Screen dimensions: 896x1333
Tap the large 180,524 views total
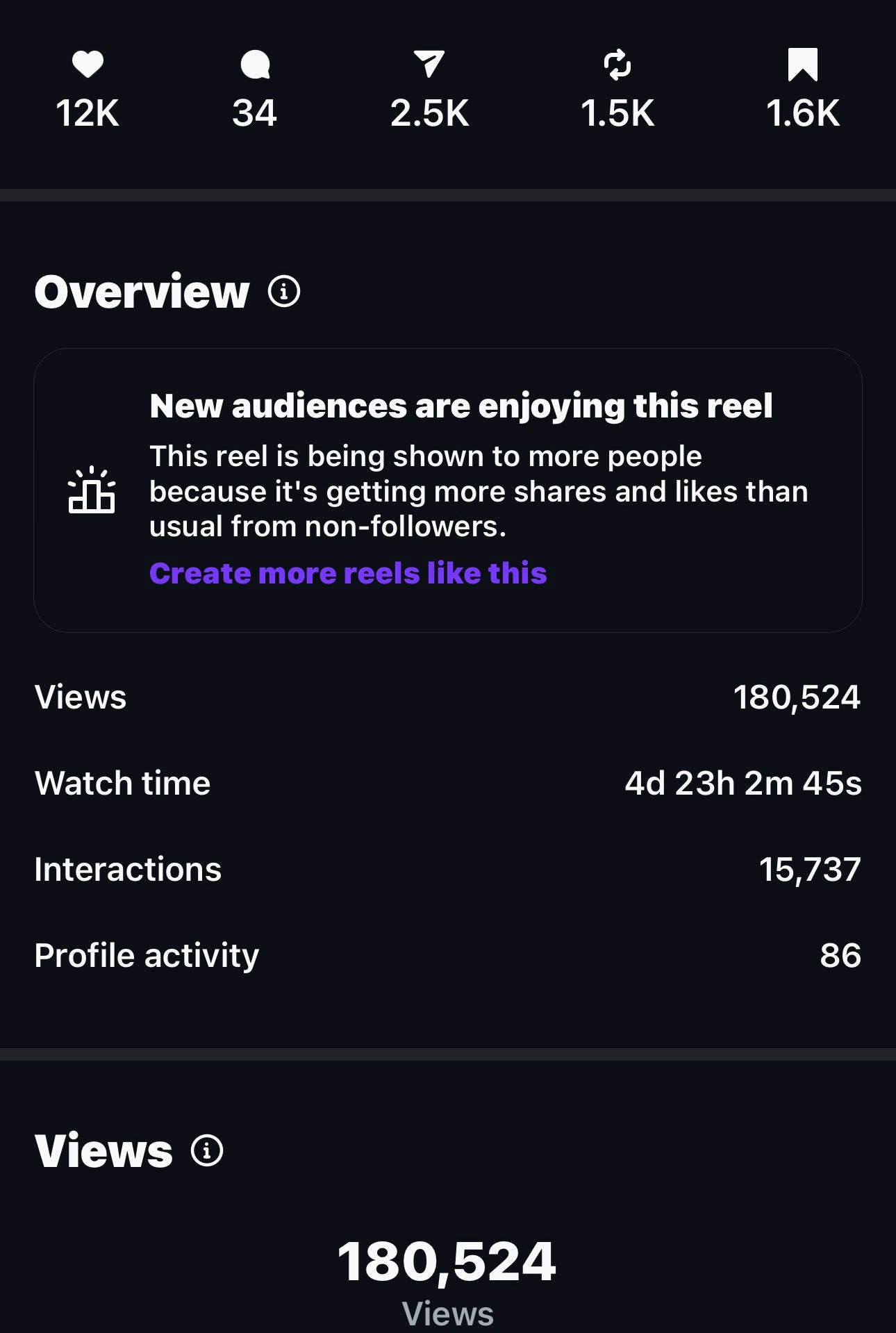pyautogui.click(x=447, y=1261)
